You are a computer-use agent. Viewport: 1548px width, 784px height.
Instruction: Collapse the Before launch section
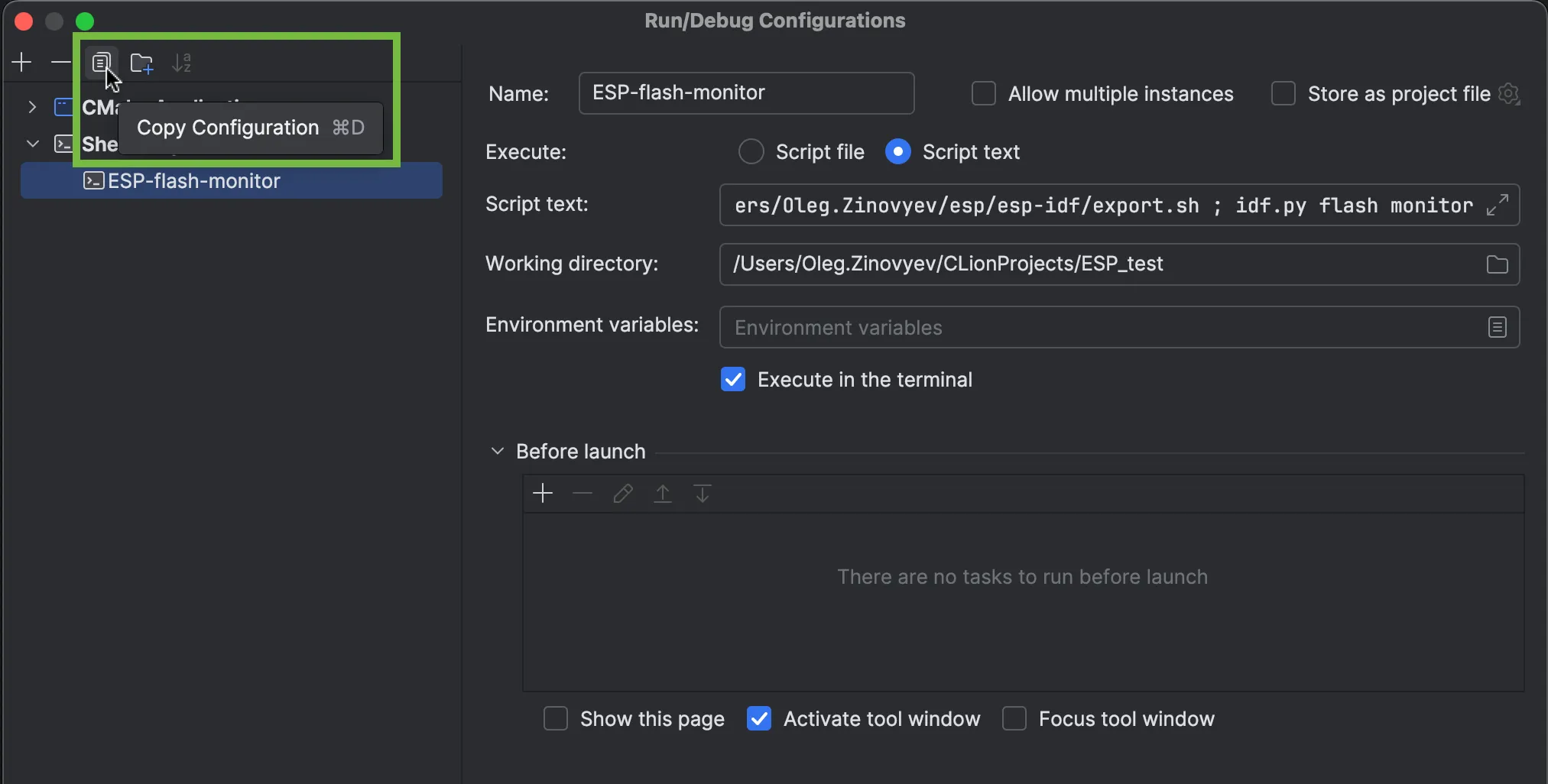[x=498, y=452]
